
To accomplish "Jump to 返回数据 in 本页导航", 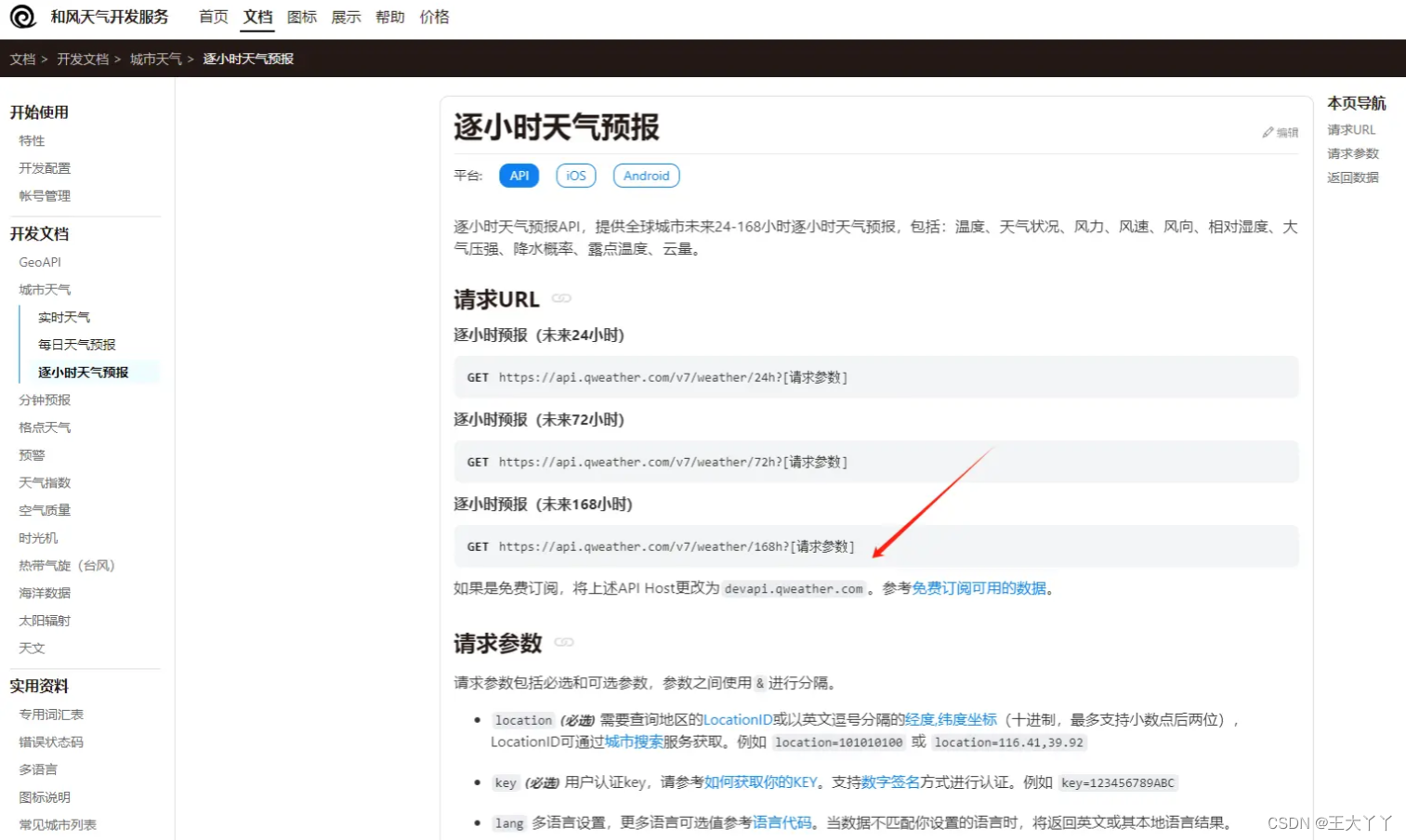I will point(1353,177).
